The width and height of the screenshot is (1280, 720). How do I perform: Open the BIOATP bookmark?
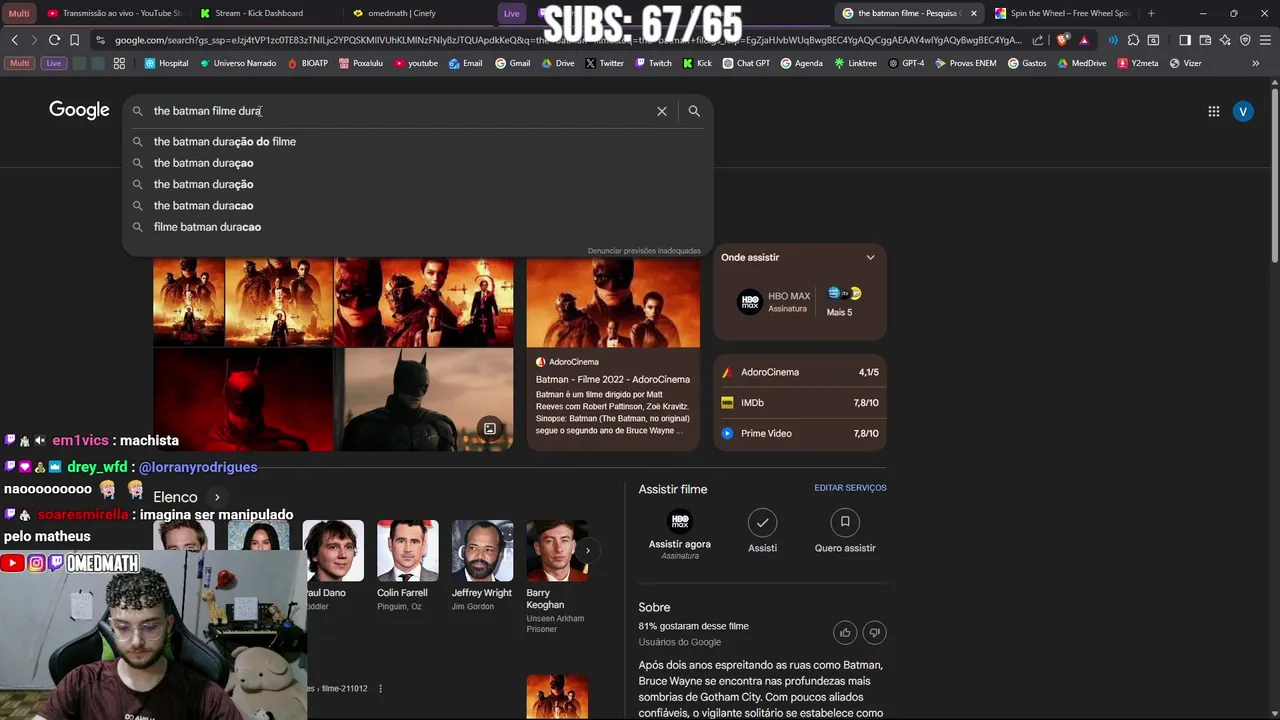pyautogui.click(x=308, y=63)
